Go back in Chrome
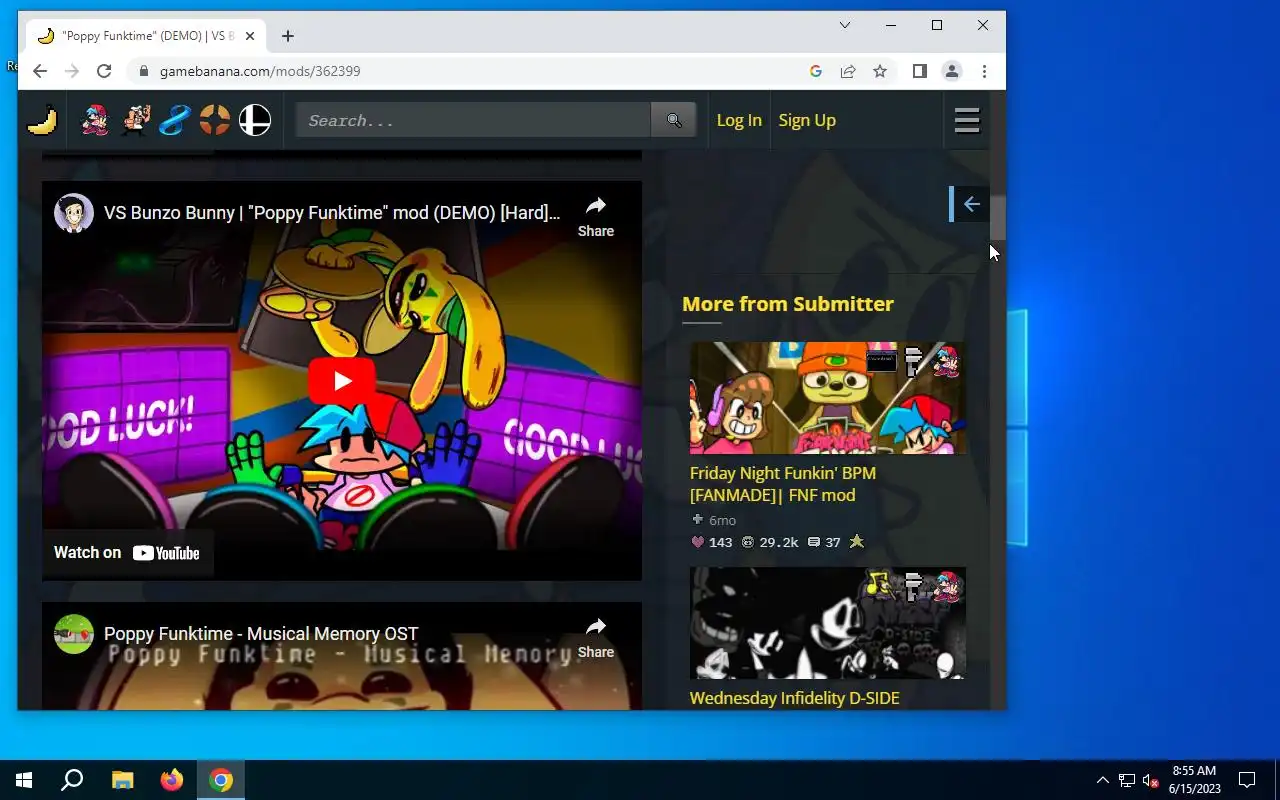The height and width of the screenshot is (800, 1280). point(40,71)
